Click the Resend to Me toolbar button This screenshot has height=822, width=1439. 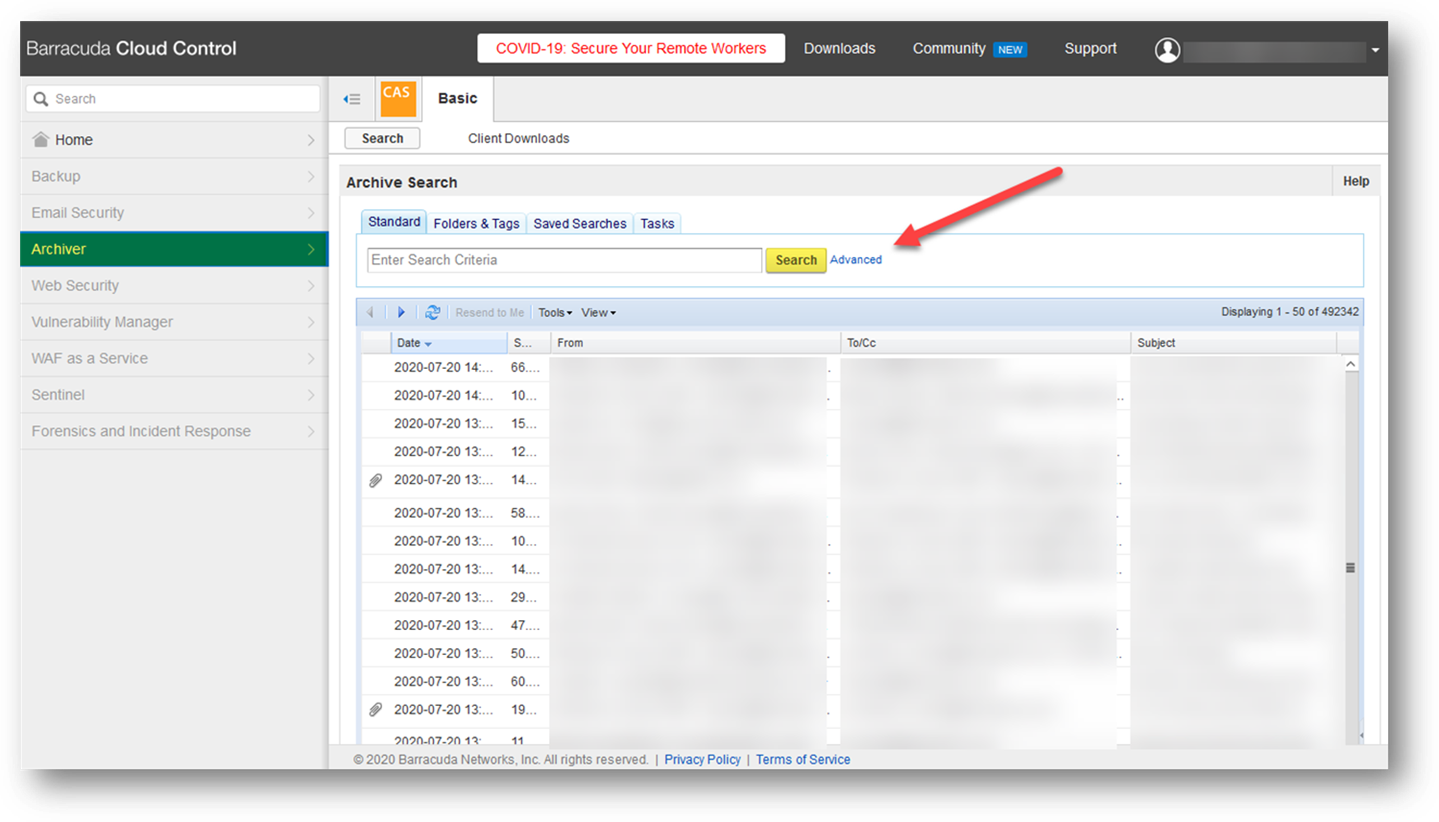coord(489,312)
